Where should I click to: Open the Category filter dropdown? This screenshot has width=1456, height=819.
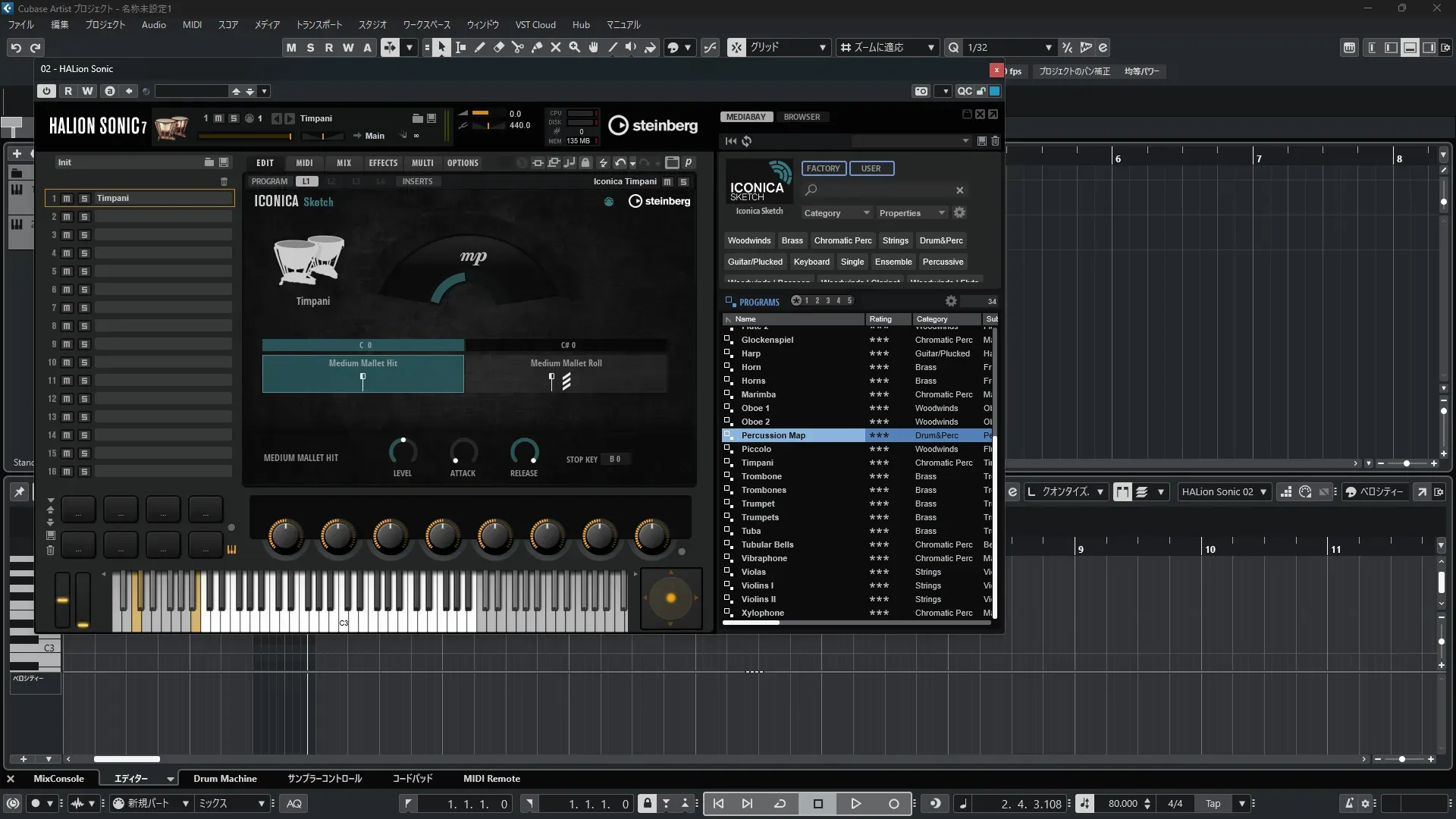(x=836, y=213)
